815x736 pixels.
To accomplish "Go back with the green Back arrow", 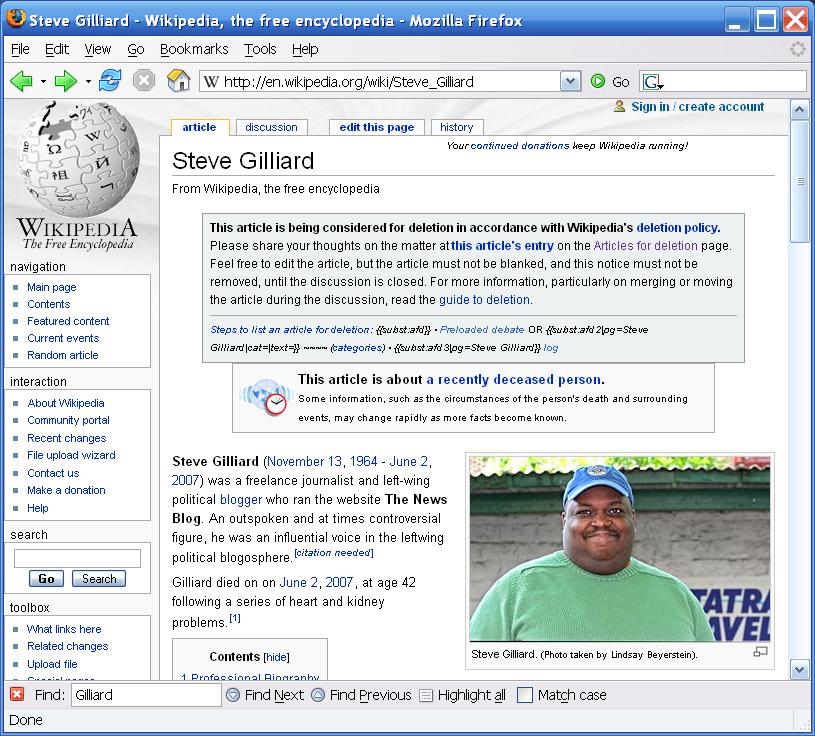I will pyautogui.click(x=21, y=81).
